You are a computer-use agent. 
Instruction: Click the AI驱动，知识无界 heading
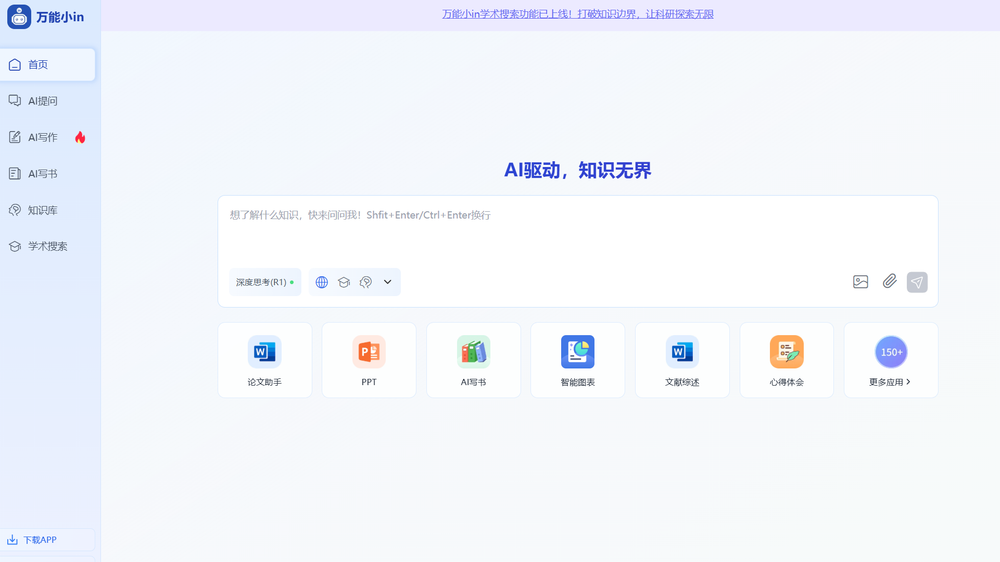tap(578, 170)
